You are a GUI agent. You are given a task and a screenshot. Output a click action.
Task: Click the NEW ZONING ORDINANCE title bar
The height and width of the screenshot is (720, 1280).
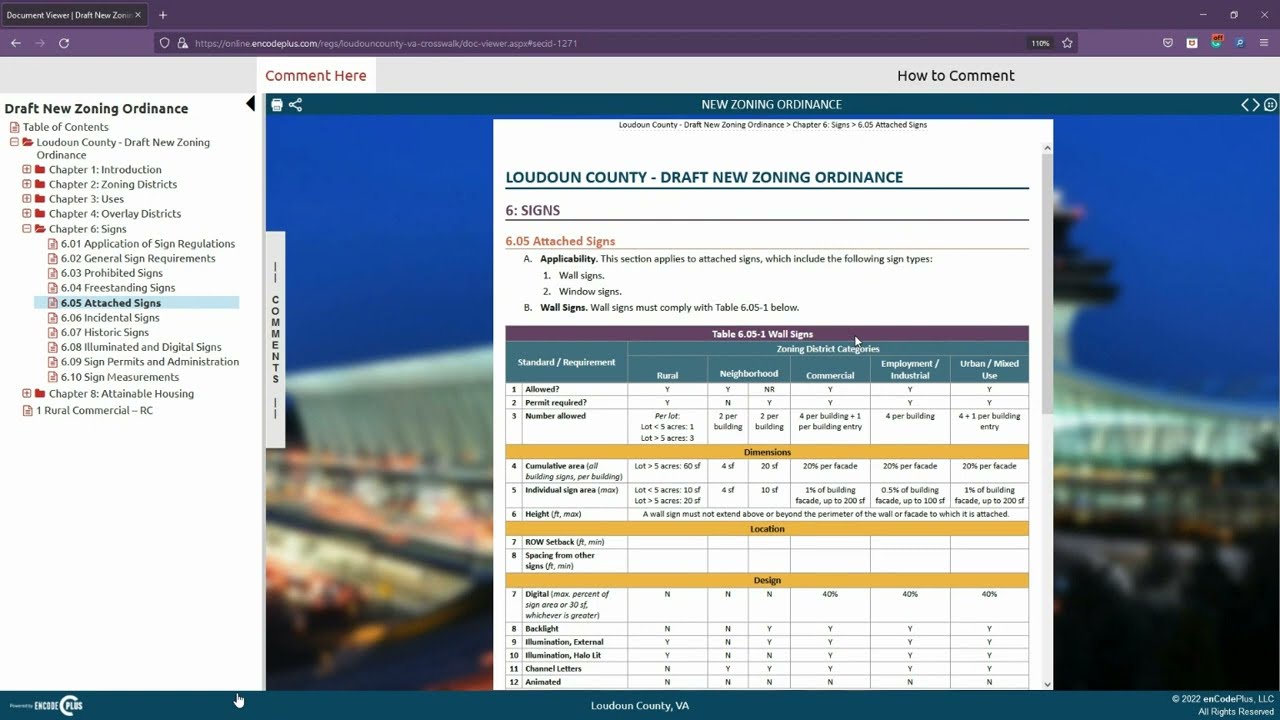771,104
